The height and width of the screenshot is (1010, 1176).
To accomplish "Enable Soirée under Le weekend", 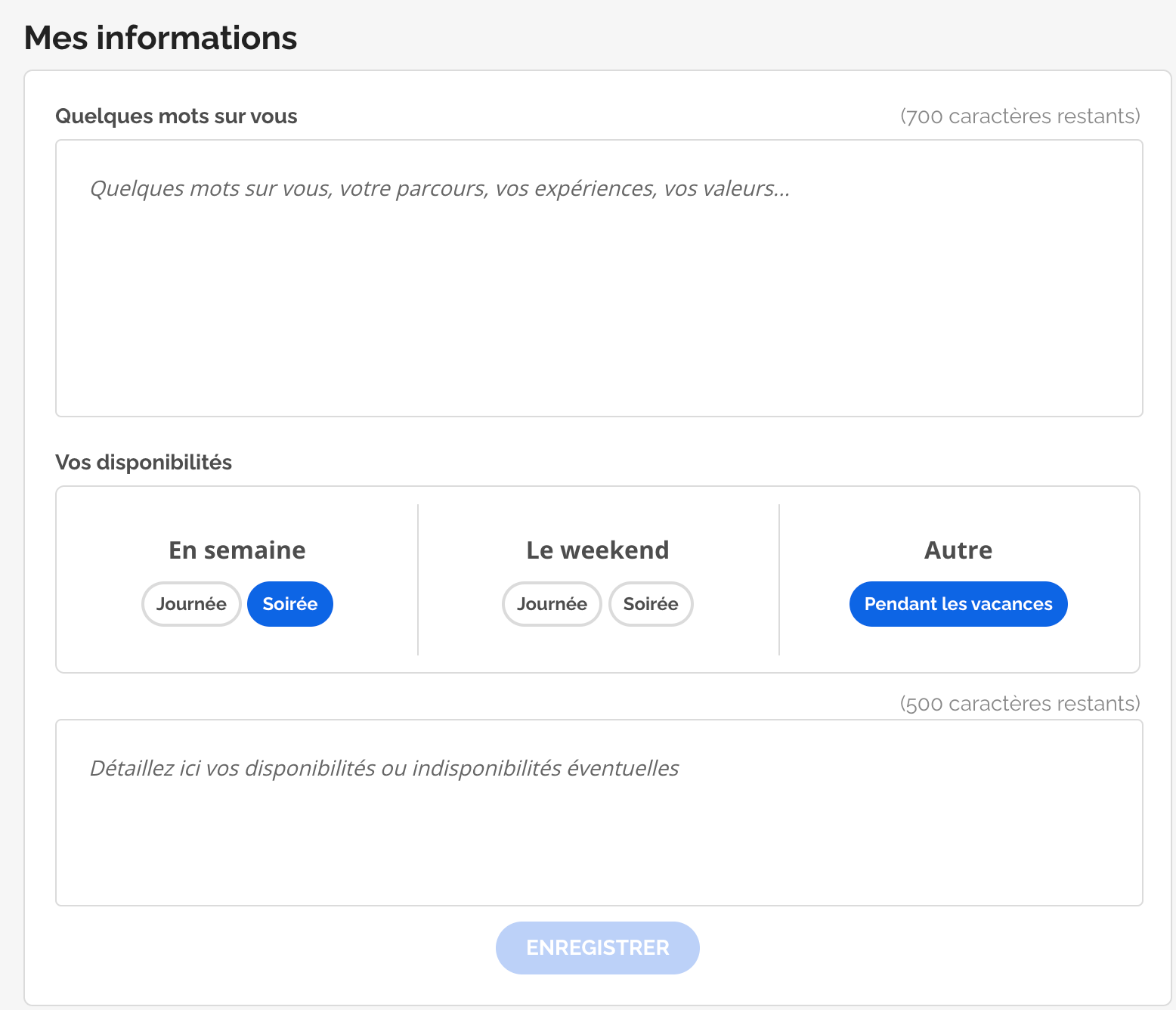I will coord(651,604).
